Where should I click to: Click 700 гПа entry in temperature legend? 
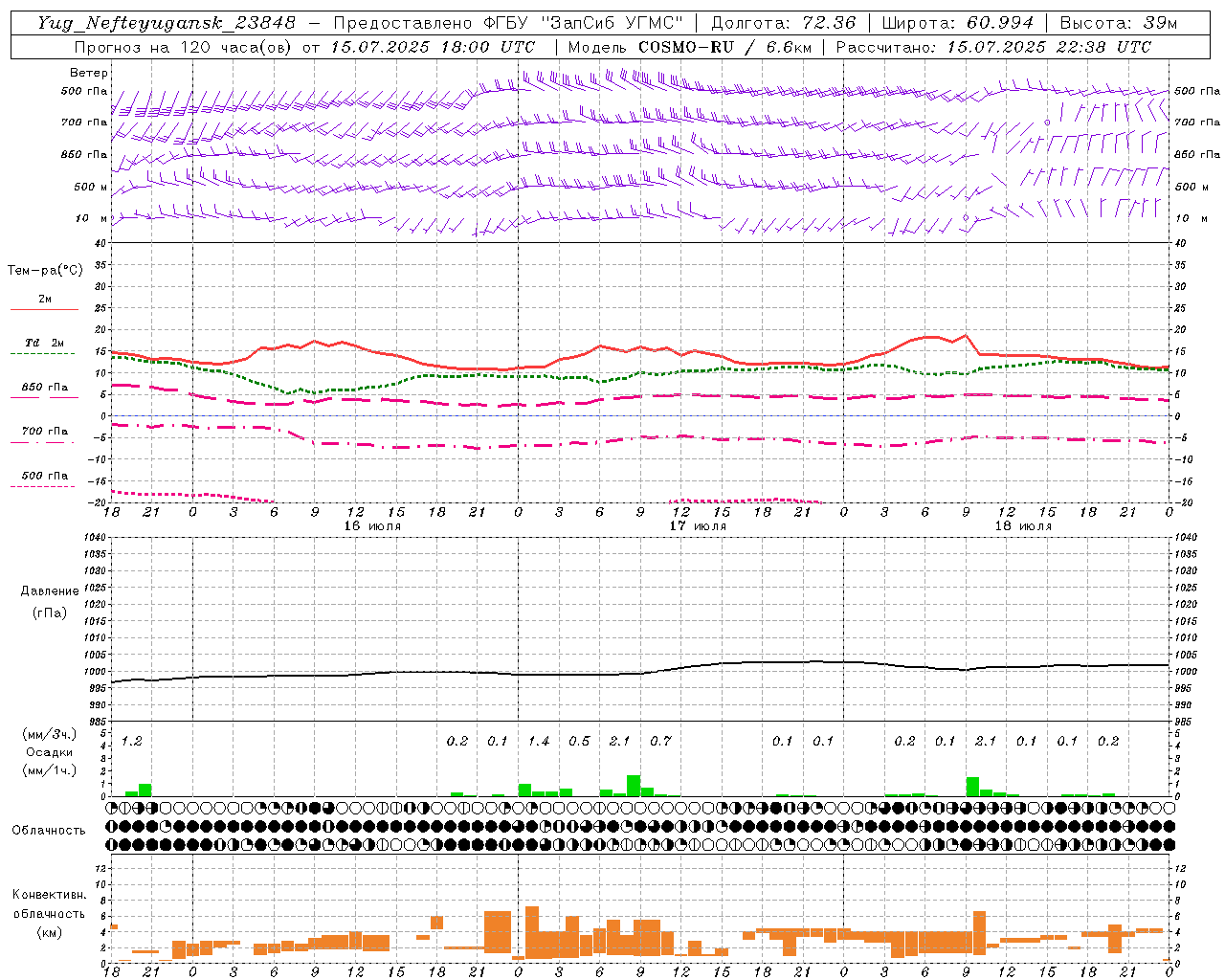pyautogui.click(x=44, y=432)
